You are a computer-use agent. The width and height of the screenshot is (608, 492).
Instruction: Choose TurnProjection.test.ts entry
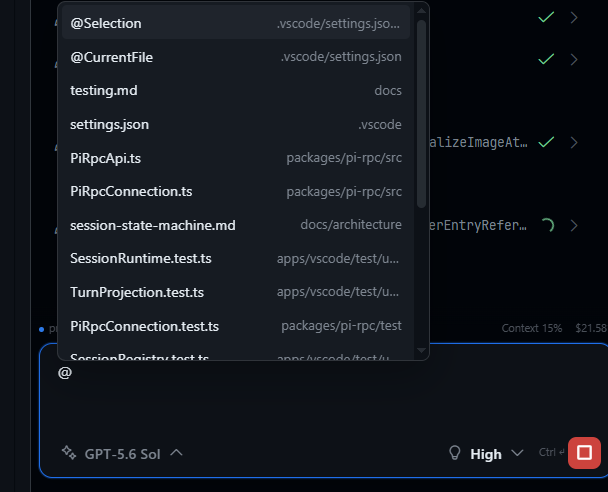pos(236,292)
